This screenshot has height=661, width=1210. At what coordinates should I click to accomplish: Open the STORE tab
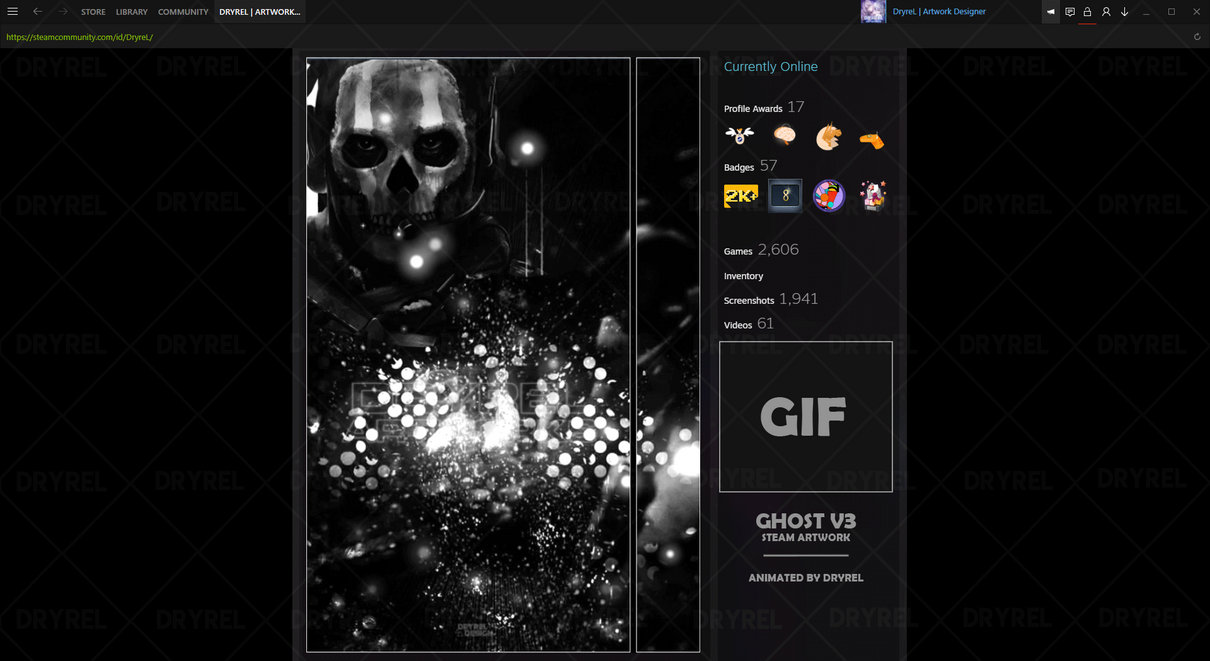(x=93, y=12)
